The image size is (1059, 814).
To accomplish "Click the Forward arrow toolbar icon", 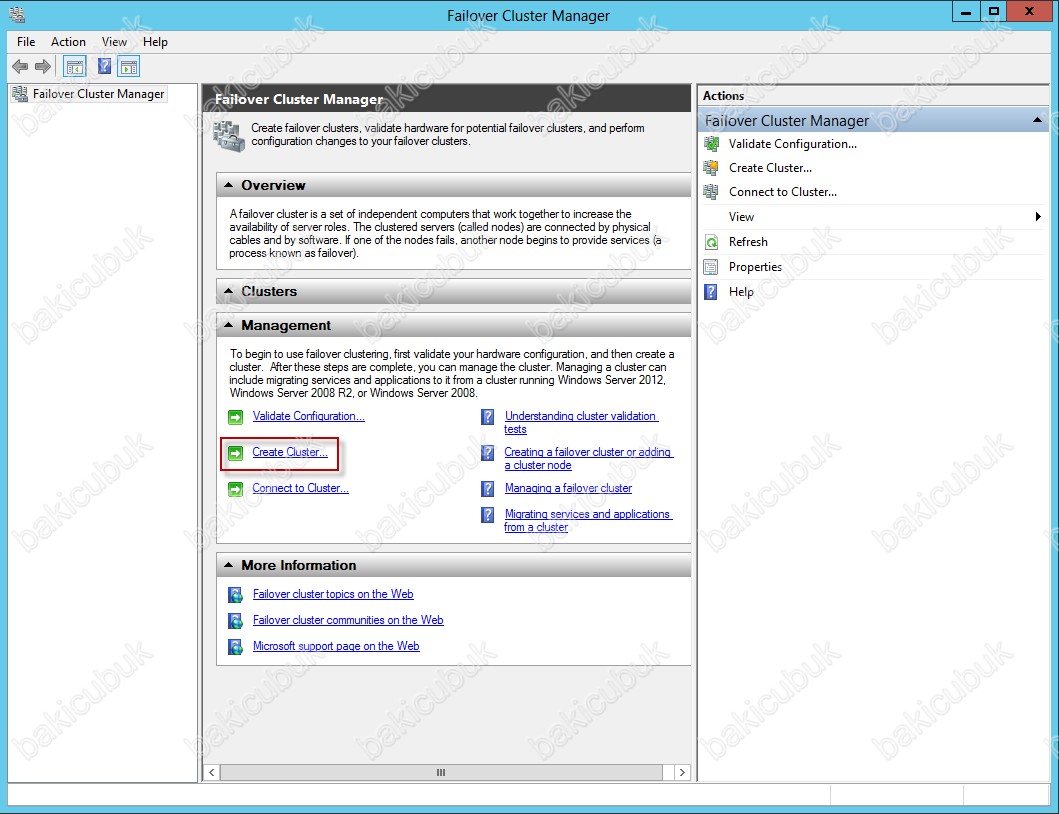I will (43, 66).
